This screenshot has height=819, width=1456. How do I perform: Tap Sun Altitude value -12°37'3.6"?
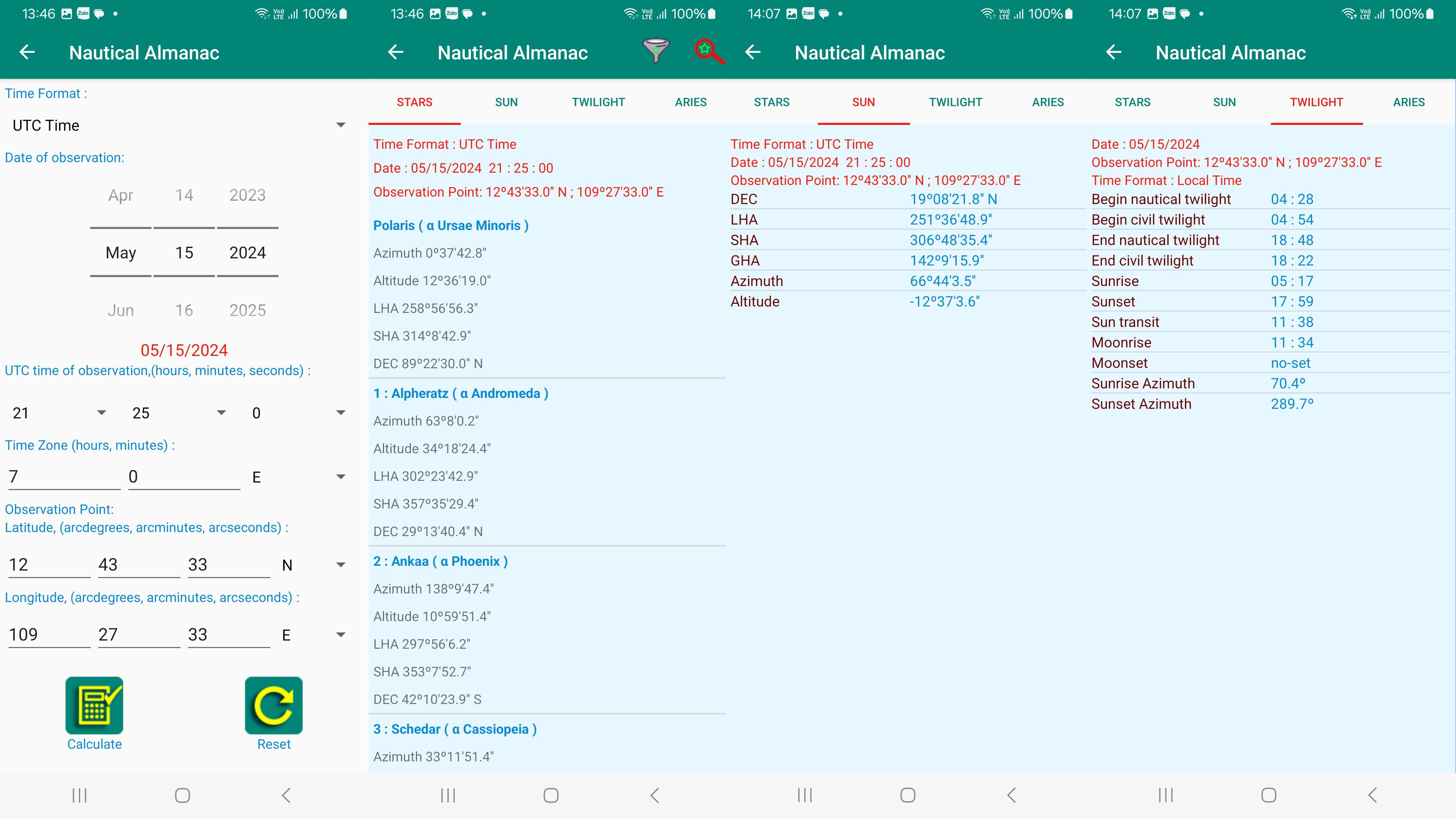pos(945,302)
